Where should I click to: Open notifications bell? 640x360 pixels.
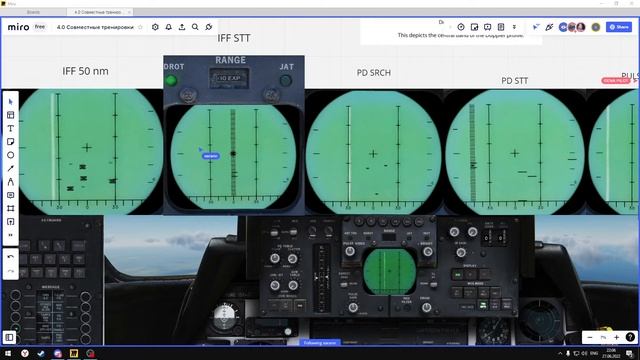(x=169, y=27)
